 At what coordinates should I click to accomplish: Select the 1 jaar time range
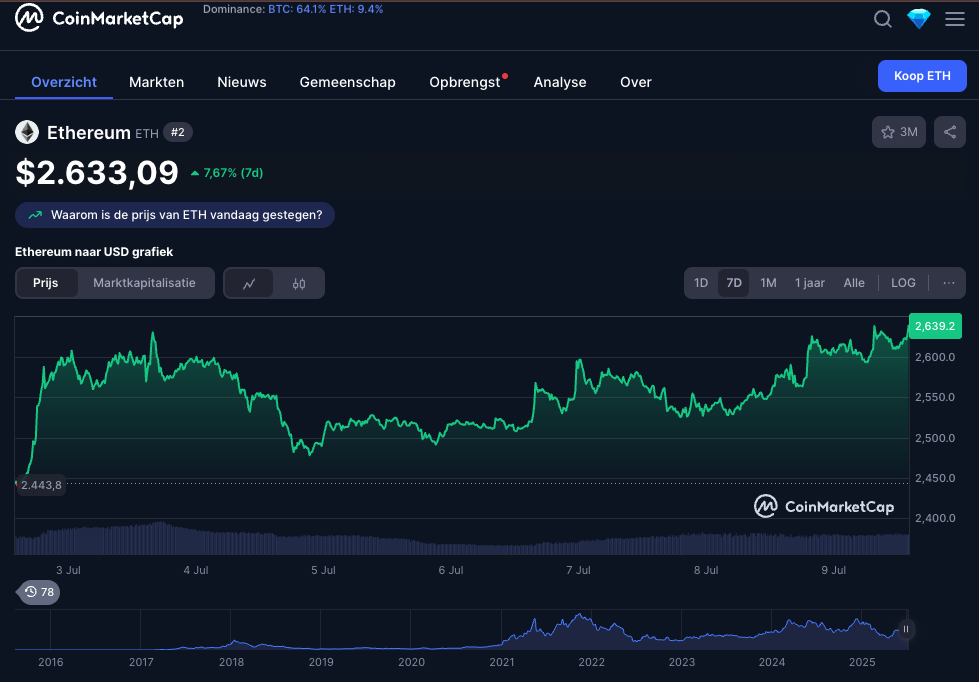(810, 283)
